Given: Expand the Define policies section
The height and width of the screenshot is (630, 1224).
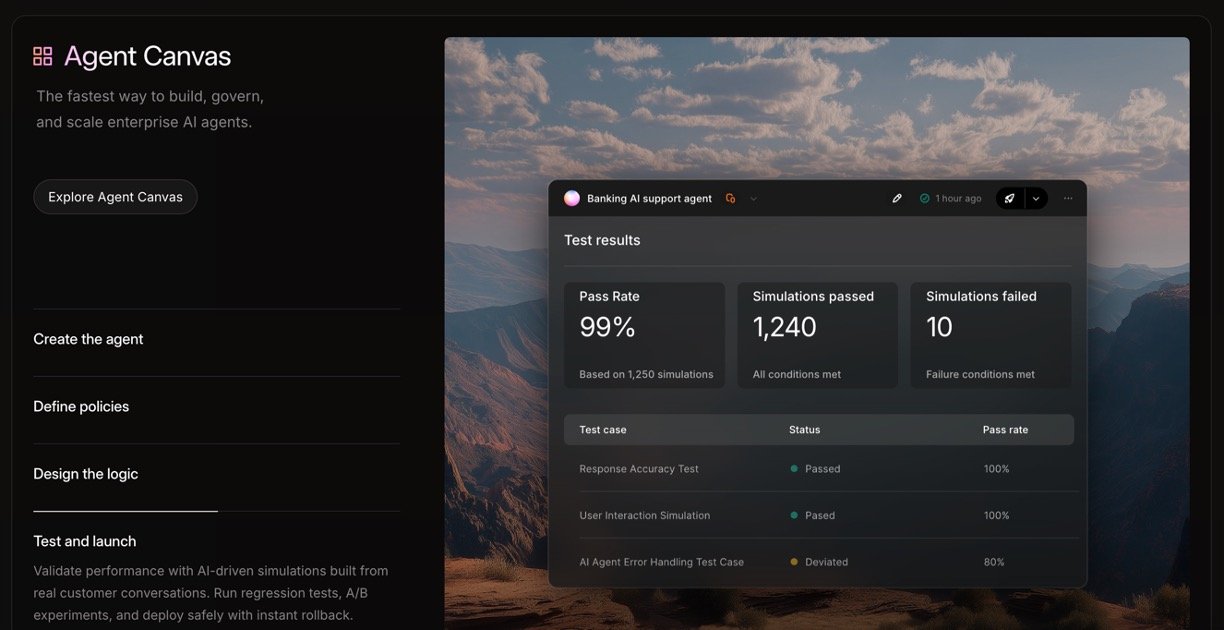Looking at the screenshot, I should (81, 406).
